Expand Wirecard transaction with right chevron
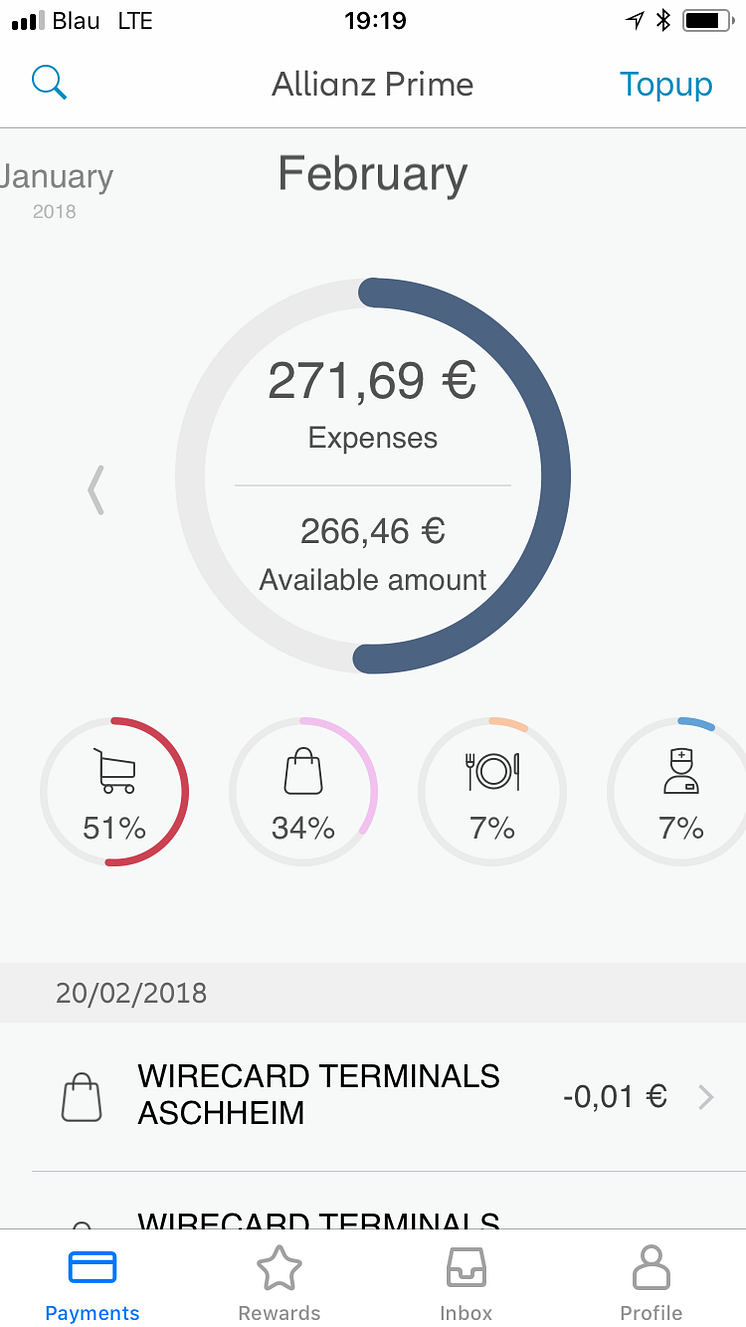Image resolution: width=746 pixels, height=1327 pixels. pos(706,1097)
